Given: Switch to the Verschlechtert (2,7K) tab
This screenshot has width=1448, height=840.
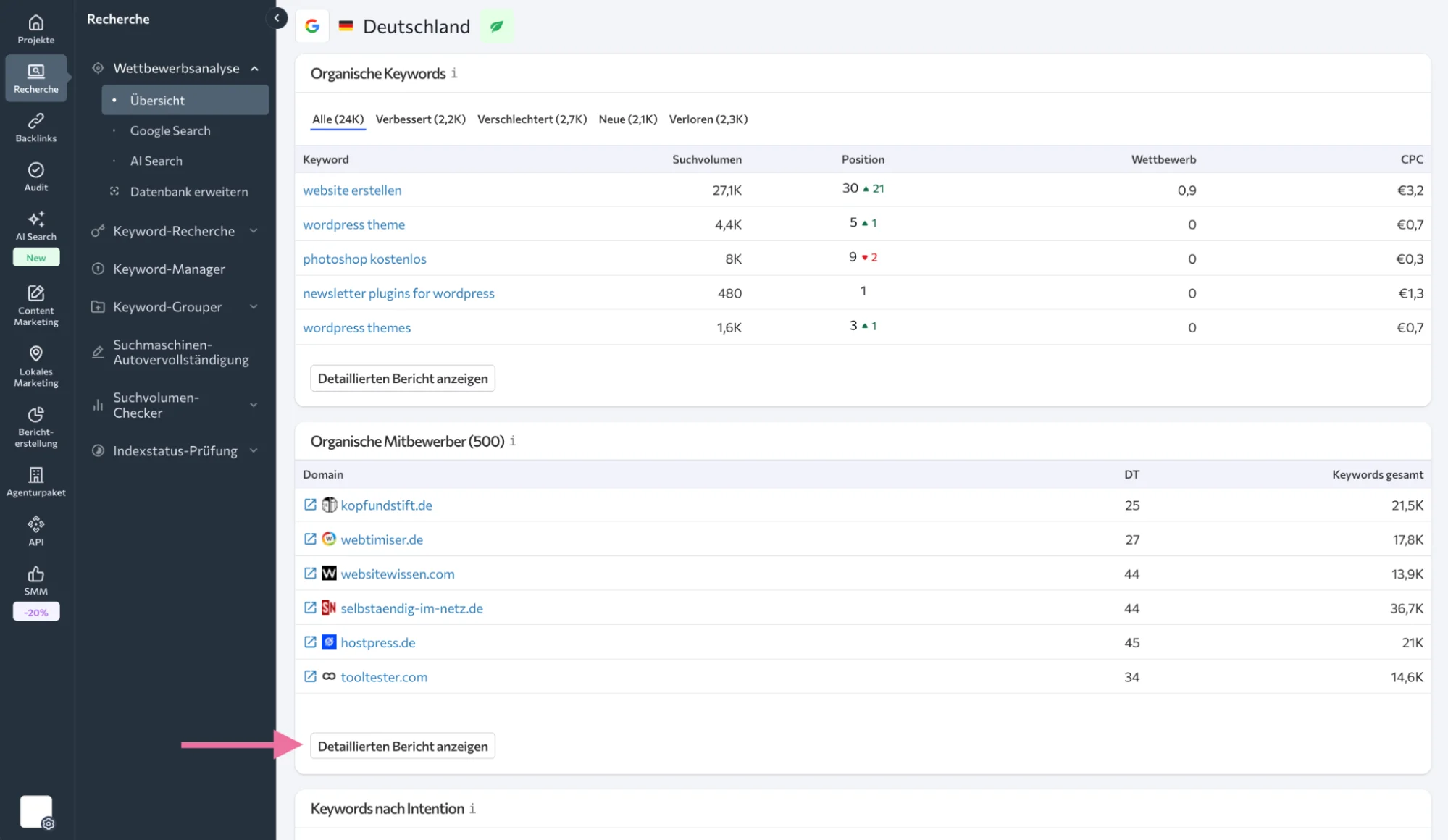Looking at the screenshot, I should [x=532, y=119].
